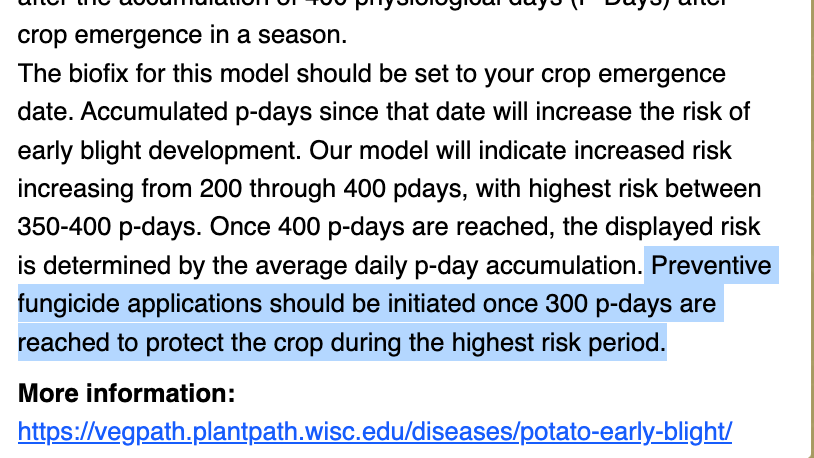The width and height of the screenshot is (814, 458).
Task: Click the phrase 'crop emergence in a season.'
Action: coord(182,35)
